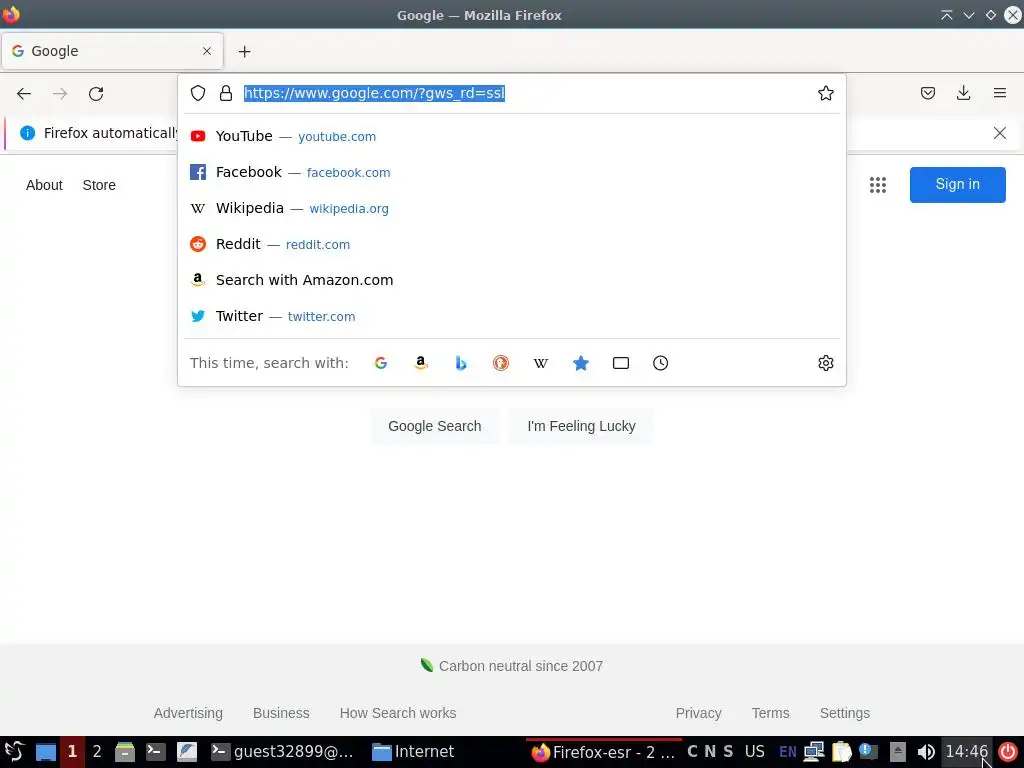Image resolution: width=1024 pixels, height=768 pixels.
Task: Search this time with Bing icon
Action: (x=461, y=363)
